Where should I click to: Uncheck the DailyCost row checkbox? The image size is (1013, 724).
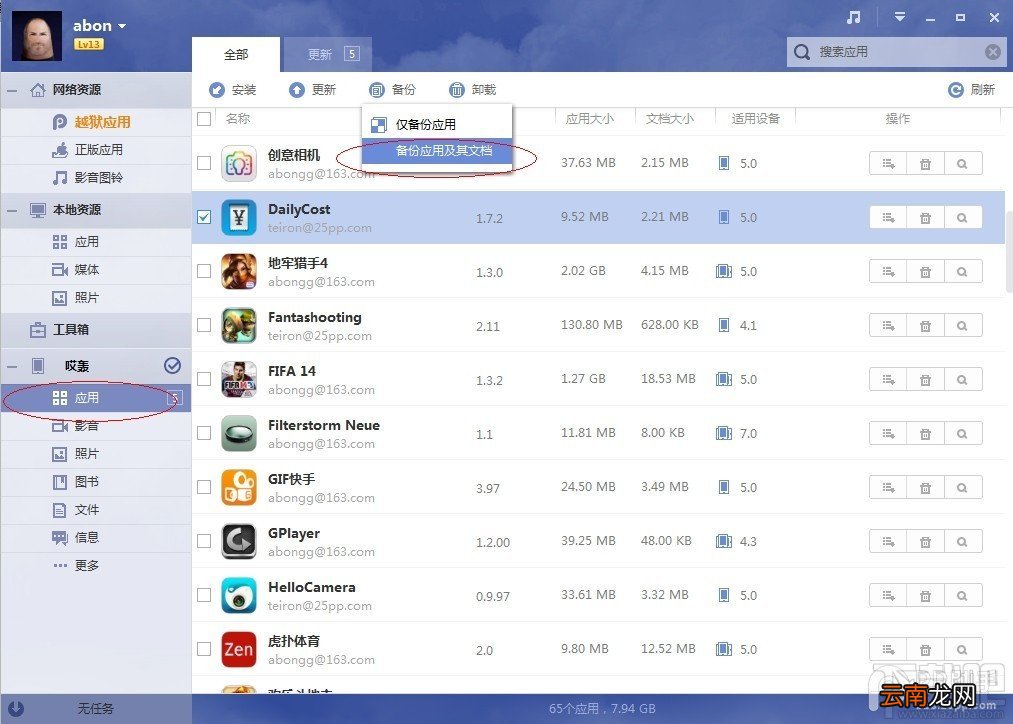click(x=204, y=217)
